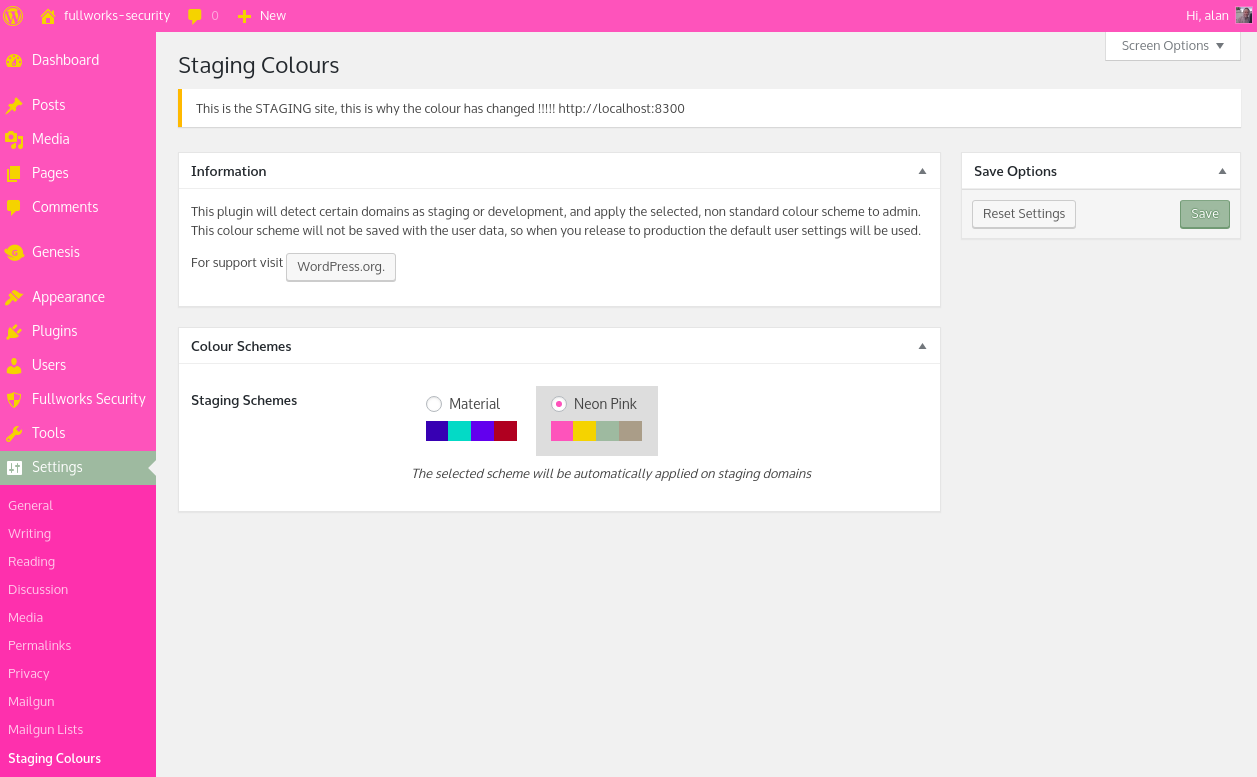Collapse the Information panel
Image resolution: width=1257 pixels, height=777 pixels.
pos(923,171)
